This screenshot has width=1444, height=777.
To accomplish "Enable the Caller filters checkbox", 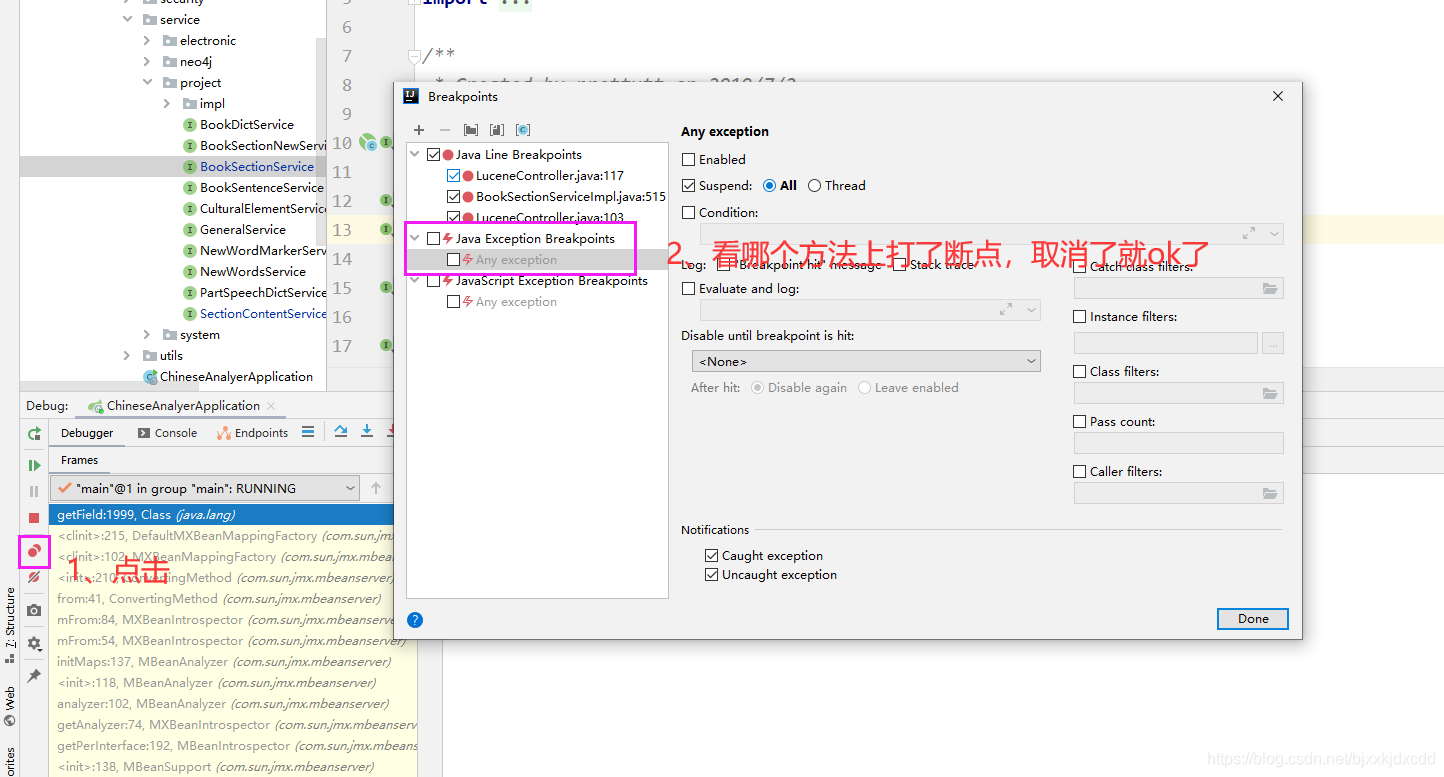I will 1079,471.
